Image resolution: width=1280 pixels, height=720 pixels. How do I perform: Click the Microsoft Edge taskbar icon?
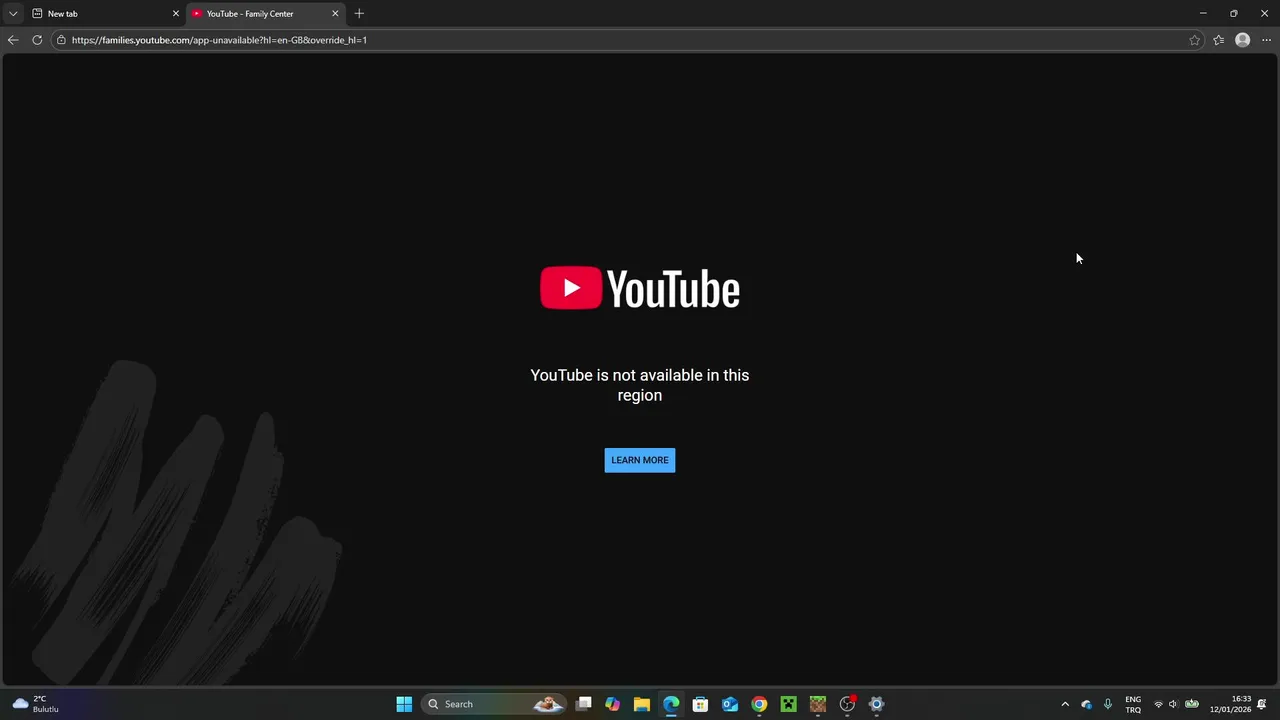point(671,704)
